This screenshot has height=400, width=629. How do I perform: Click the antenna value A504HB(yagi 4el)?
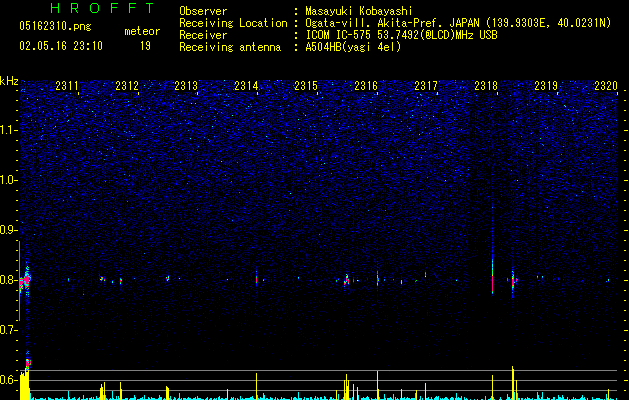353,47
